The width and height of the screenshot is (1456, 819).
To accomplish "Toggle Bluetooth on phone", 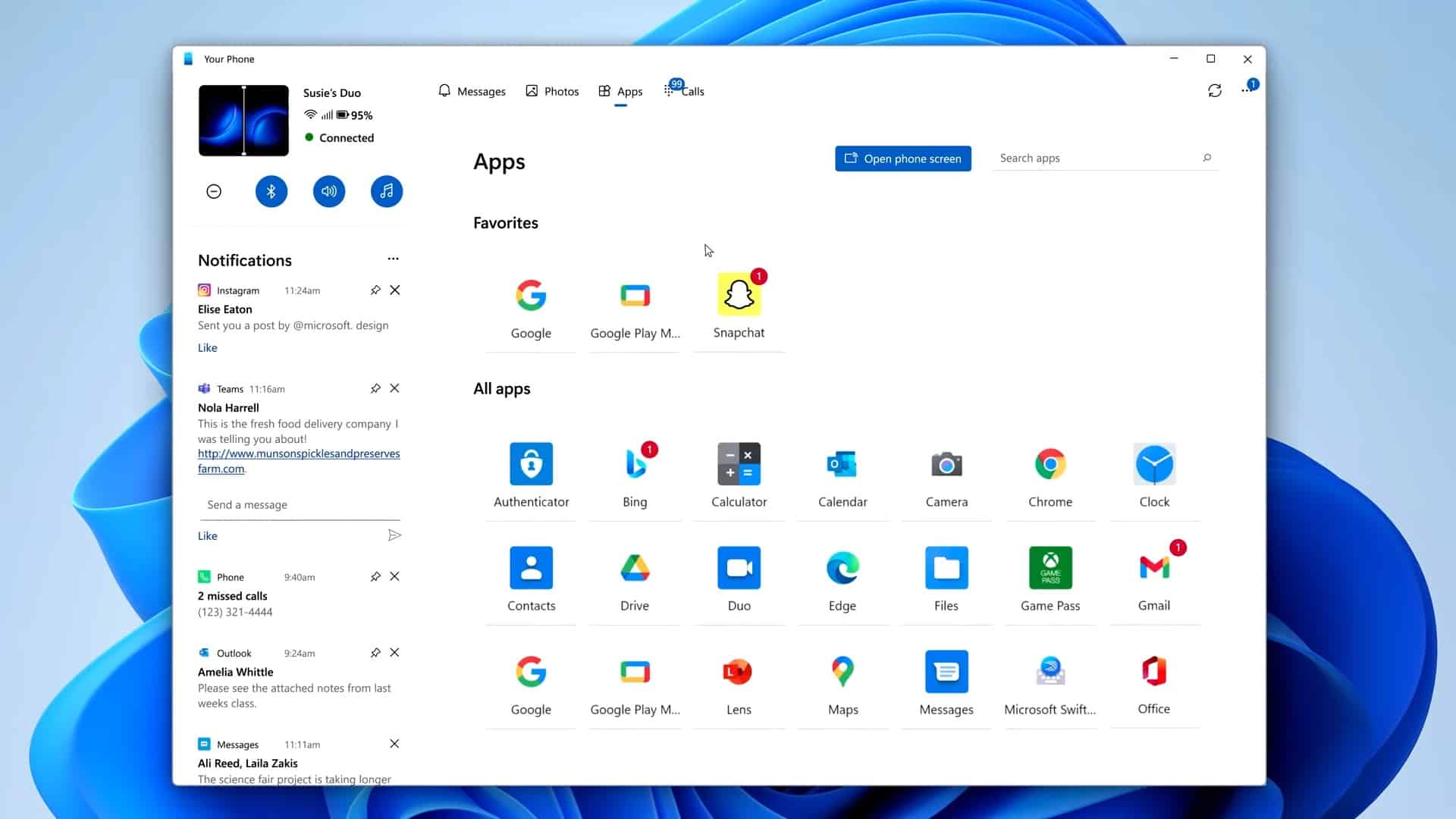I will (270, 191).
